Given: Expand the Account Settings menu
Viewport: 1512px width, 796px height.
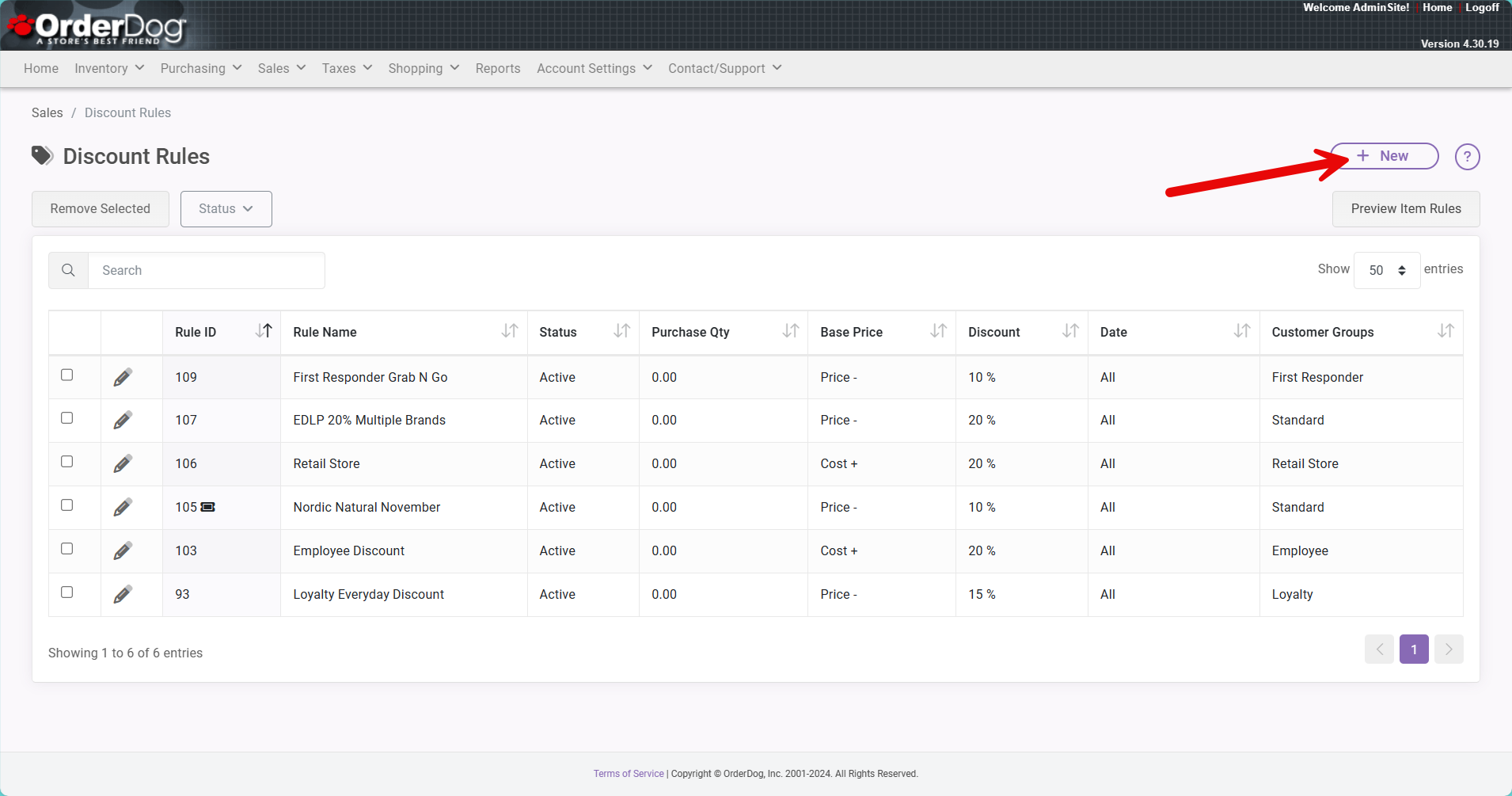Looking at the screenshot, I should pos(595,68).
